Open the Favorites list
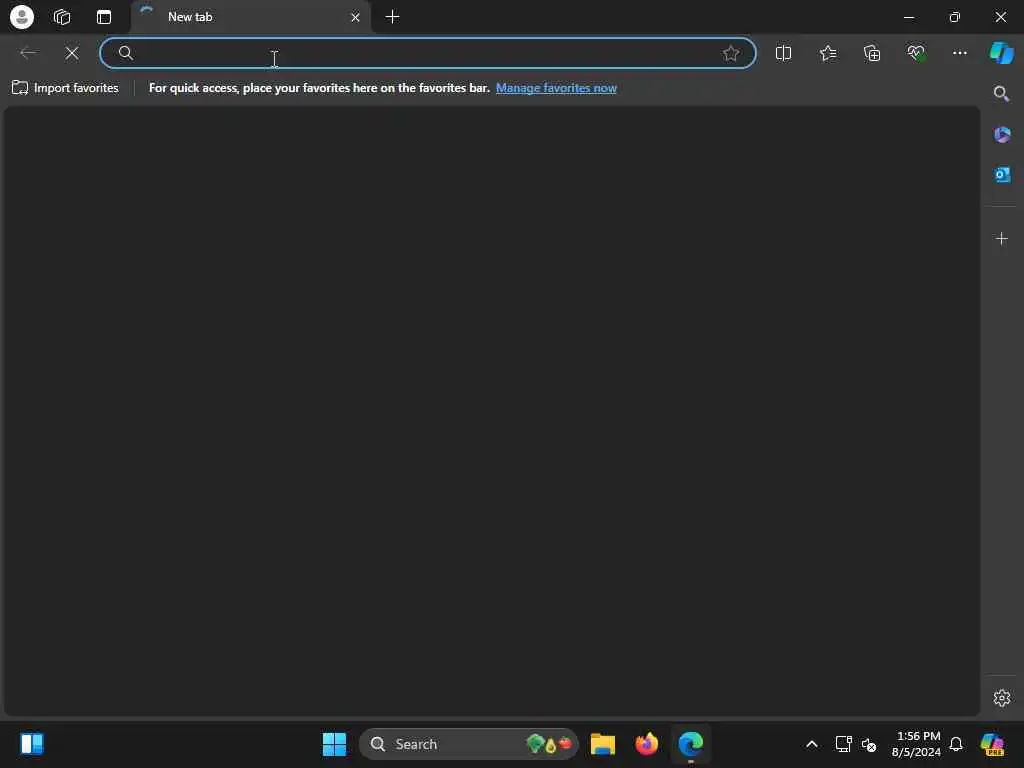 (827, 53)
